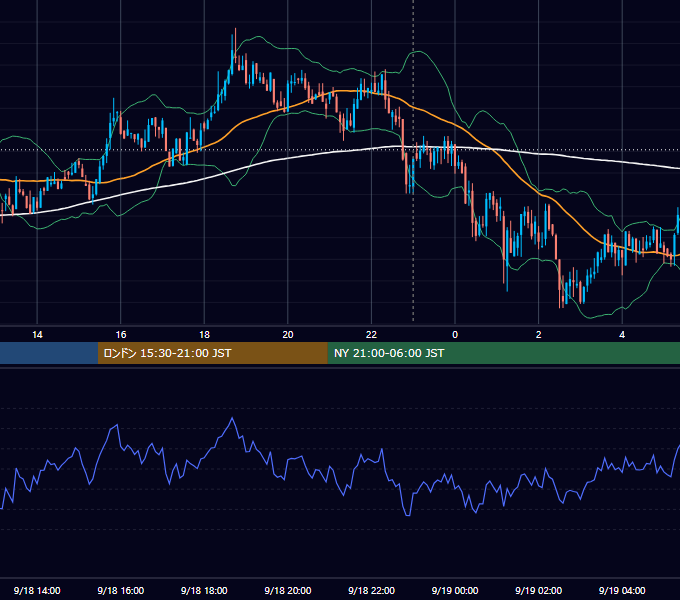Click the 4 hour axis label

point(622,335)
